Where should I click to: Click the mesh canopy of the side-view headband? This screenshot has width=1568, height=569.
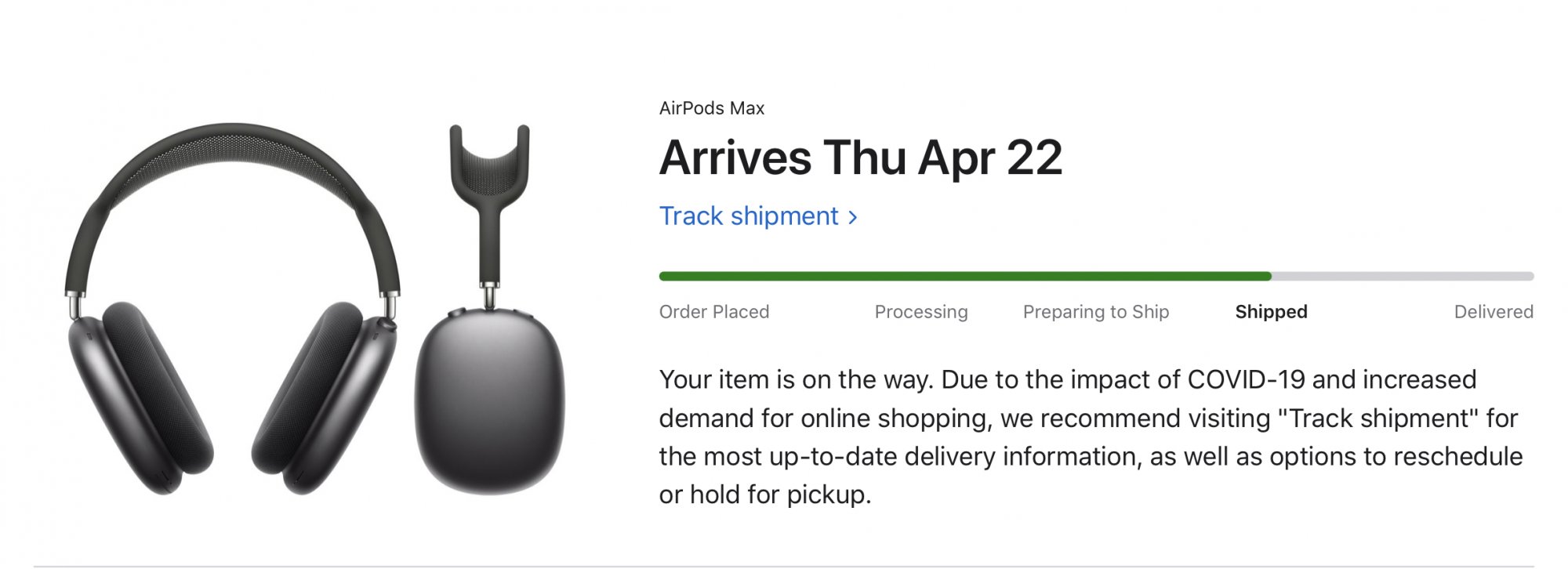(x=489, y=169)
